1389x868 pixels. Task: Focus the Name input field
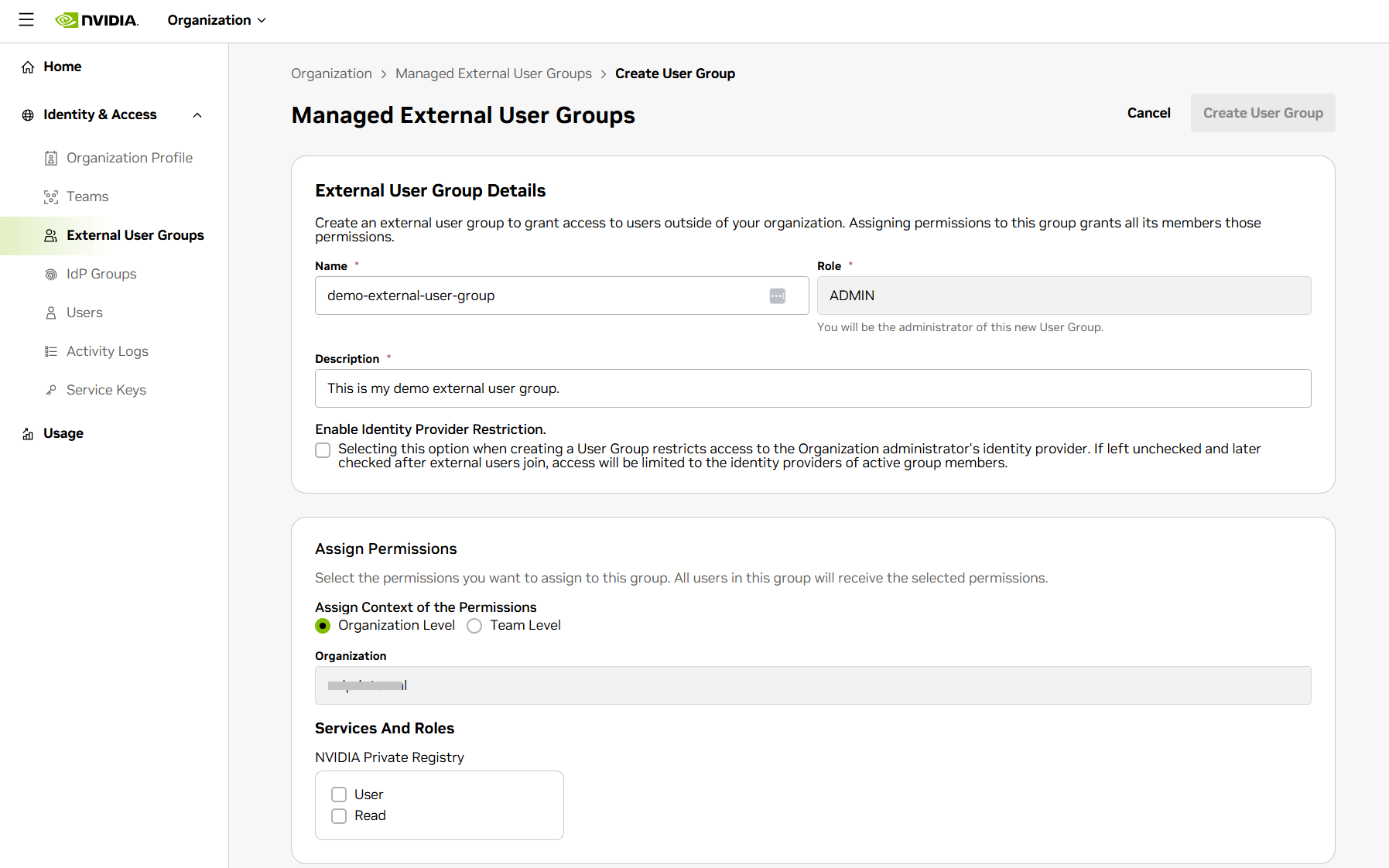pos(562,296)
